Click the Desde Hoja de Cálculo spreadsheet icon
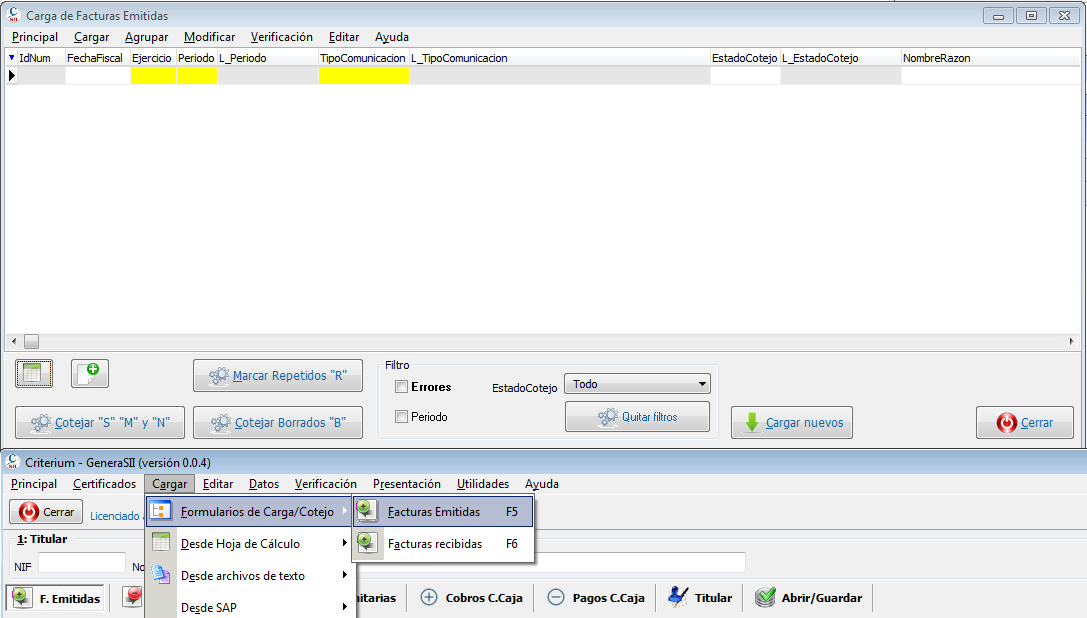Image resolution: width=1087 pixels, height=618 pixels. 161,543
